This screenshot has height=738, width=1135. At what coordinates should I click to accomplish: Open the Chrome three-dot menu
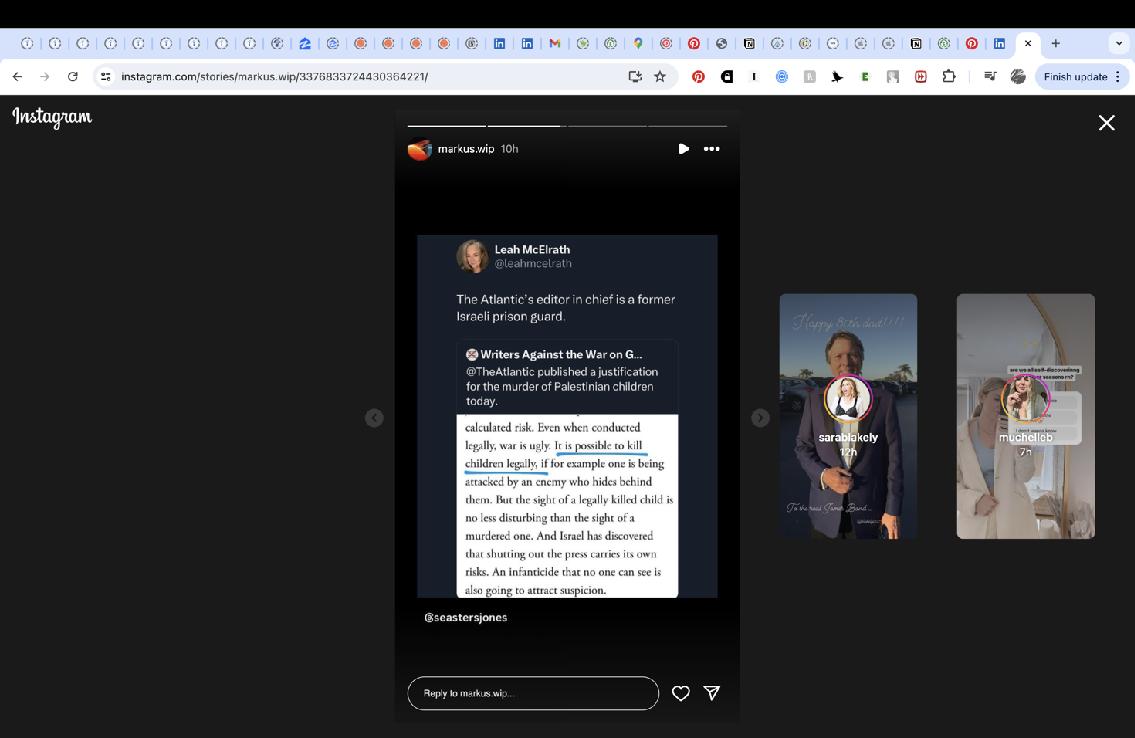click(x=1118, y=77)
